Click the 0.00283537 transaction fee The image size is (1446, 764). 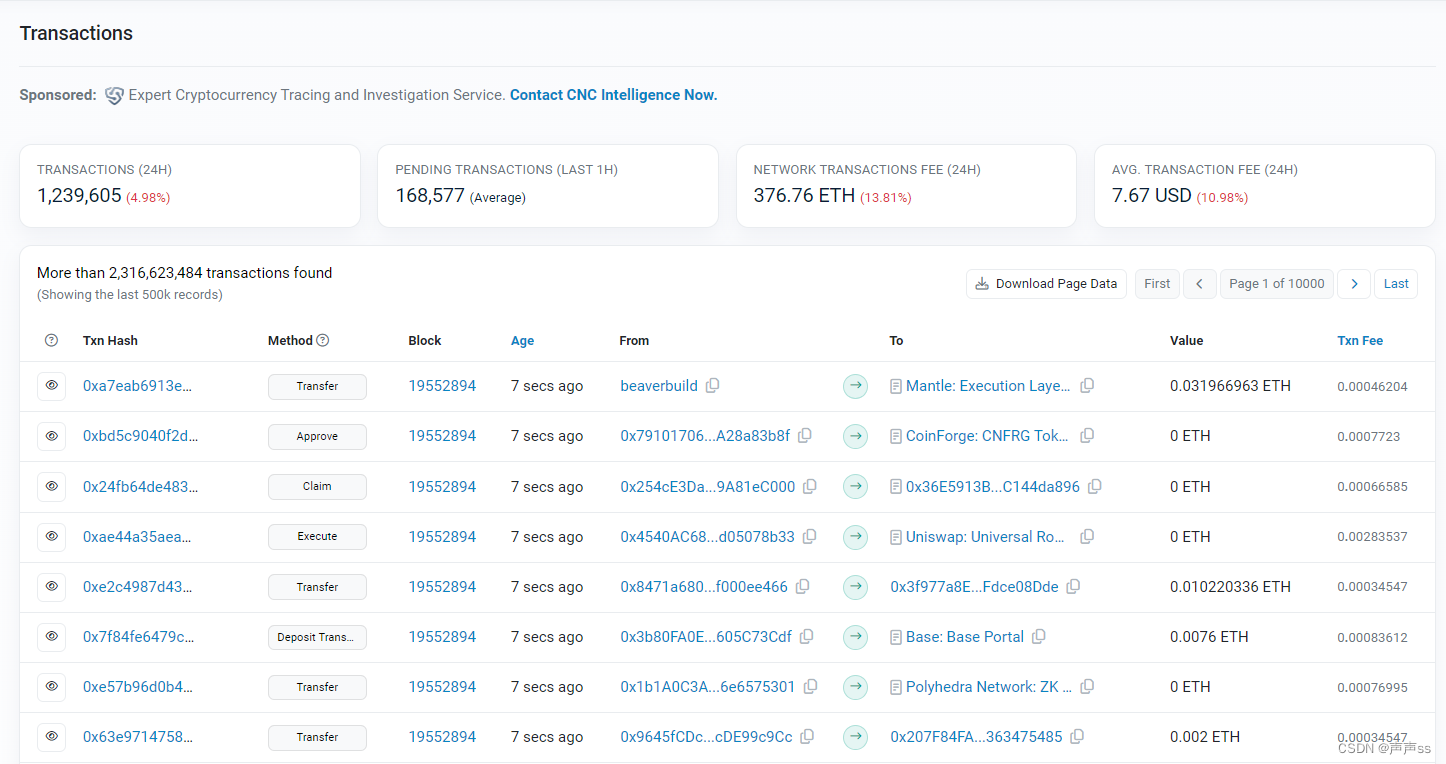click(x=1372, y=536)
